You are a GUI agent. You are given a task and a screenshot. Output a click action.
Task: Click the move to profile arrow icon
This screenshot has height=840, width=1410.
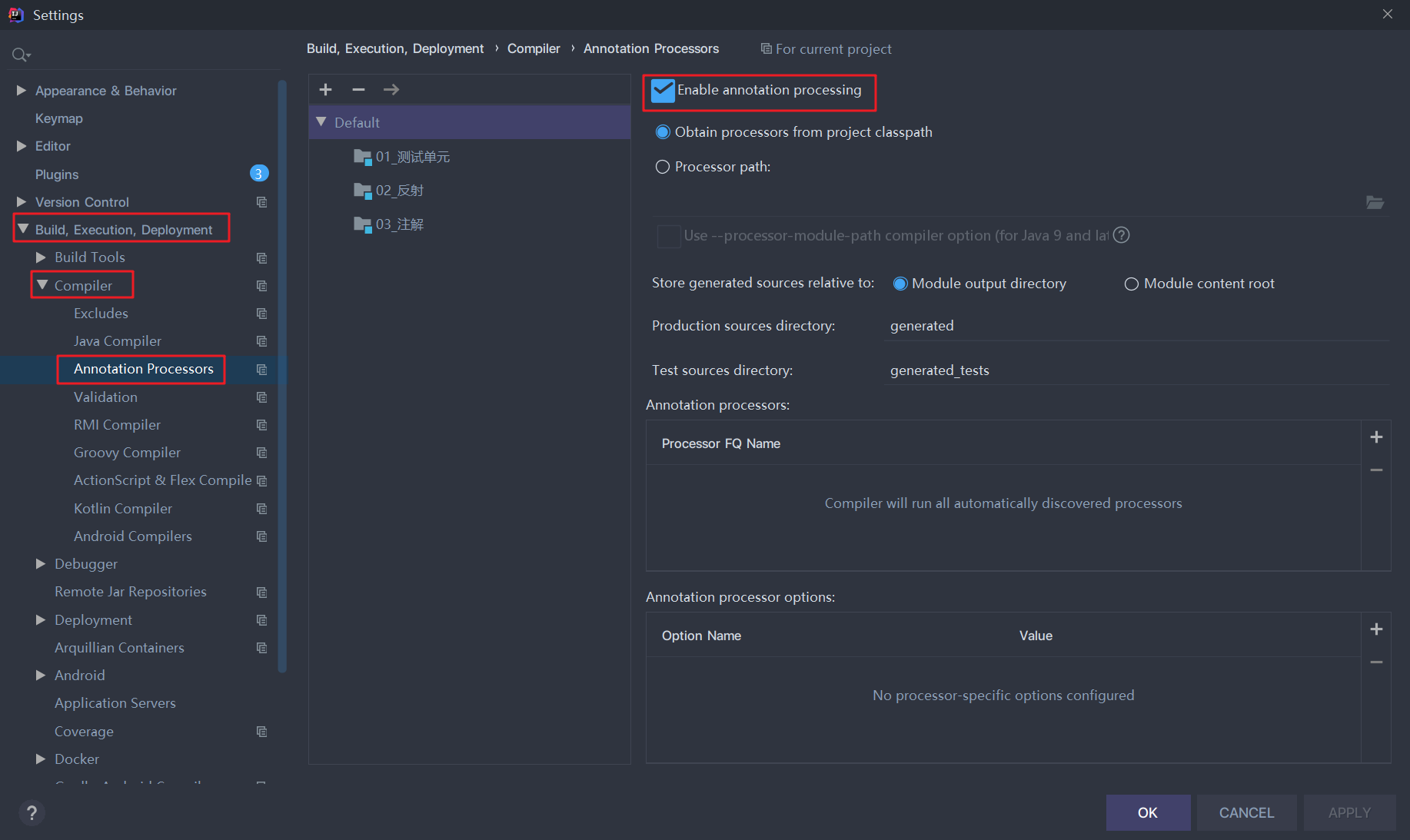pos(391,90)
